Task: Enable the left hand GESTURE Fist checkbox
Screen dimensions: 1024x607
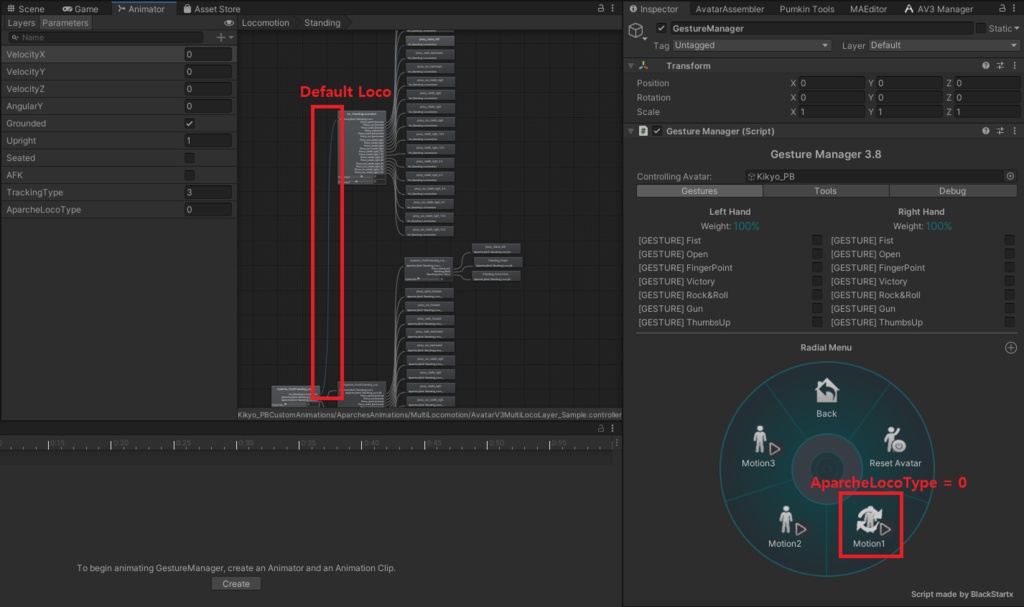Action: pos(817,240)
